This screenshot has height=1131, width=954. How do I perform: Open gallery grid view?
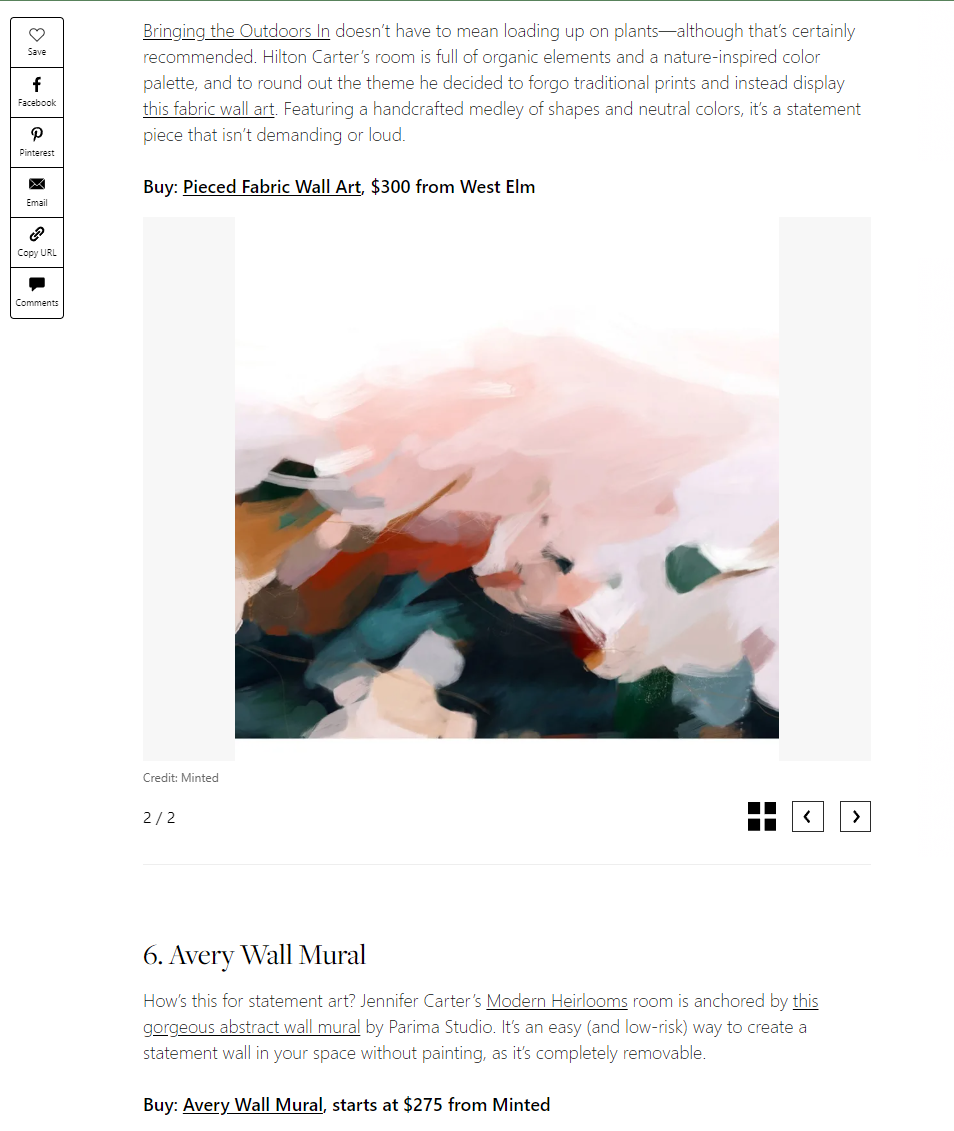pyautogui.click(x=761, y=817)
